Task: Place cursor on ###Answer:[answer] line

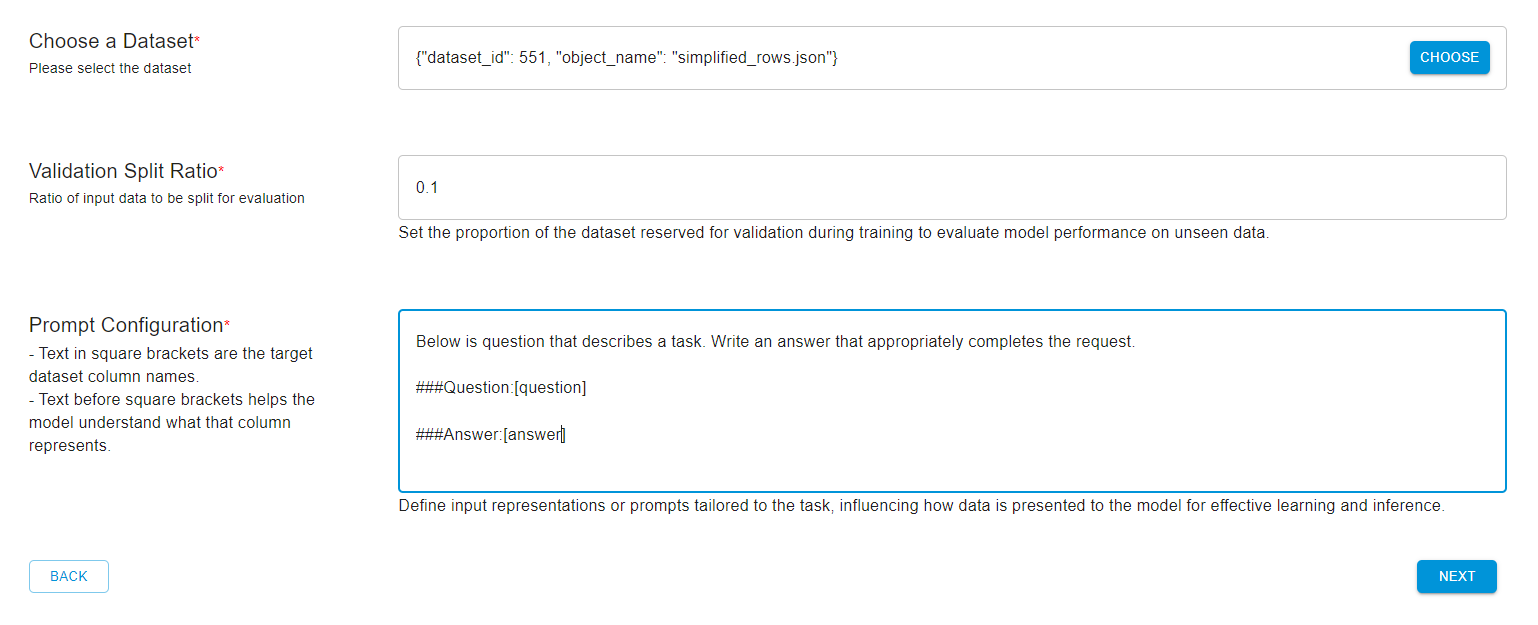Action: 490,434
